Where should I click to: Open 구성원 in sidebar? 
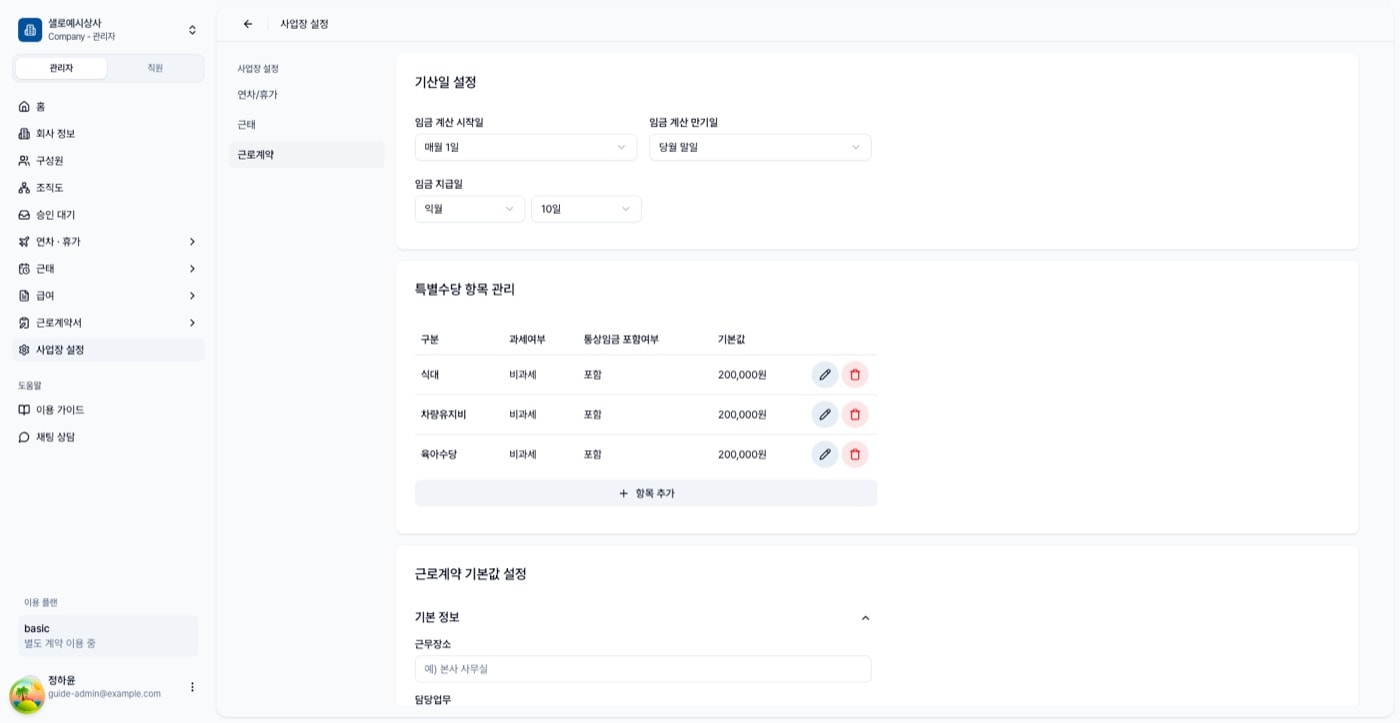coord(108,160)
